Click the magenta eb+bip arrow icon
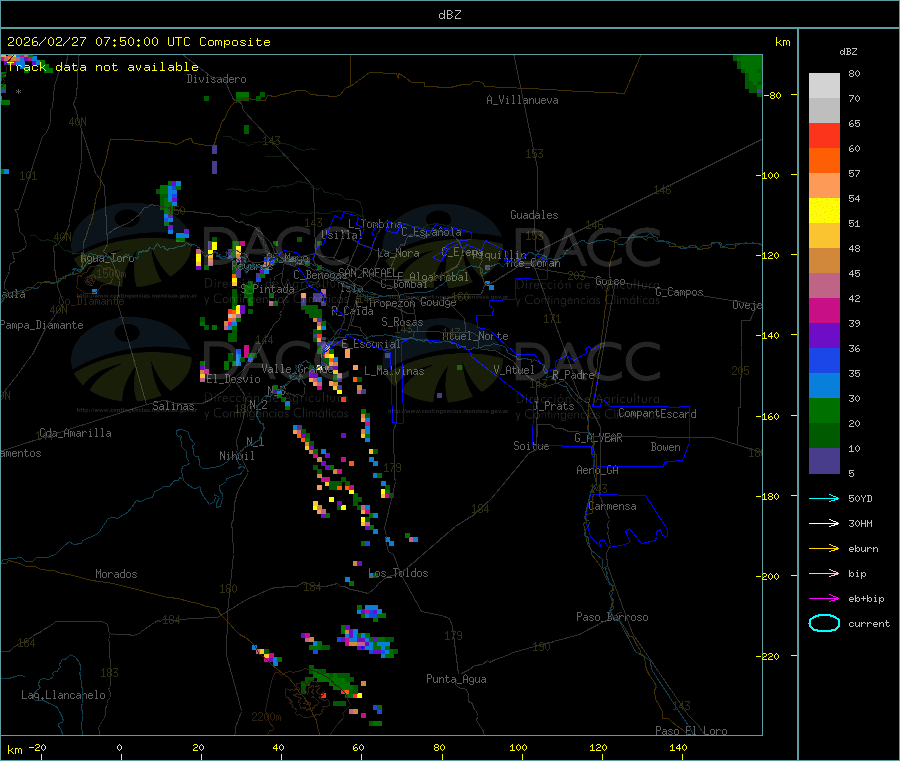 point(824,598)
